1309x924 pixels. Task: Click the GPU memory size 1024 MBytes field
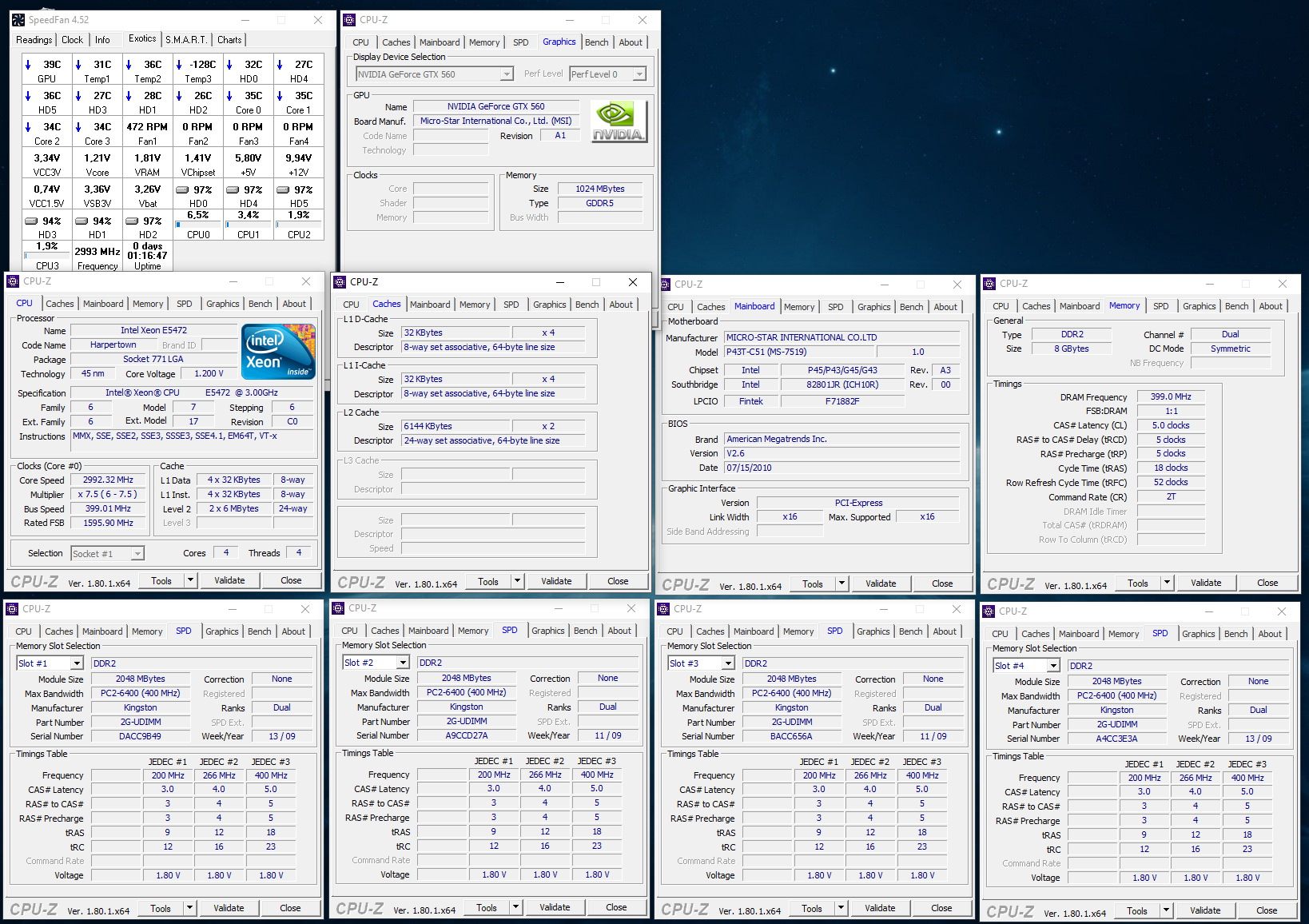pos(600,189)
